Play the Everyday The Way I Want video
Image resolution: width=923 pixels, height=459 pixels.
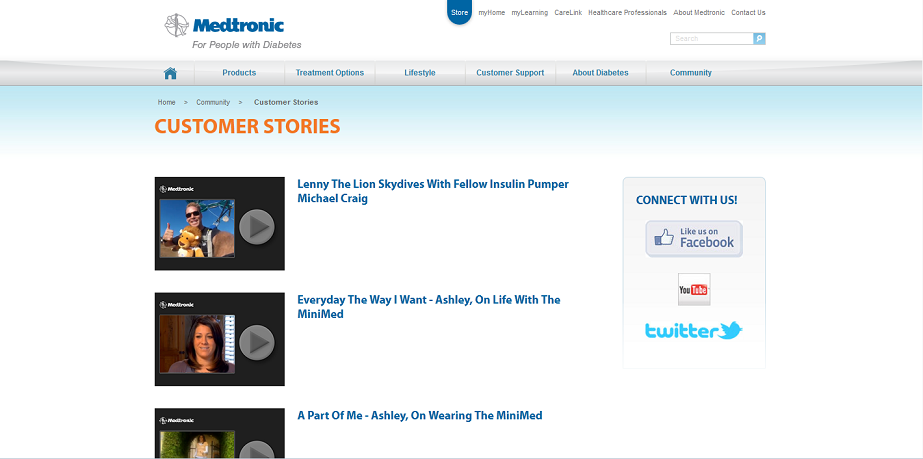pos(220,340)
